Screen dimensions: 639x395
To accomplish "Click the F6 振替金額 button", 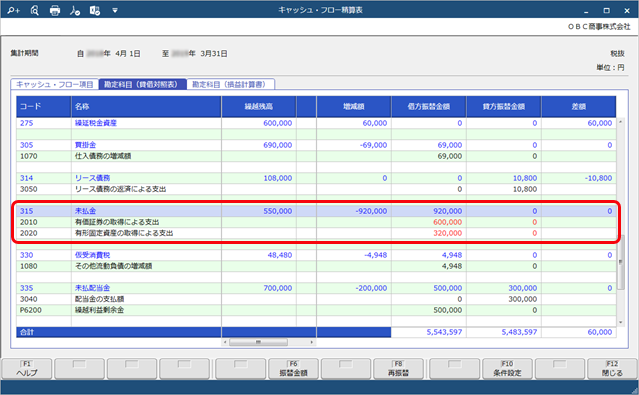I will [293, 369].
